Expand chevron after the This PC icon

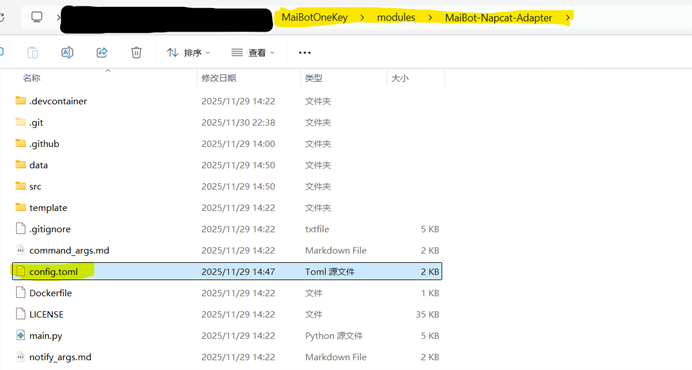pyautogui.click(x=58, y=18)
